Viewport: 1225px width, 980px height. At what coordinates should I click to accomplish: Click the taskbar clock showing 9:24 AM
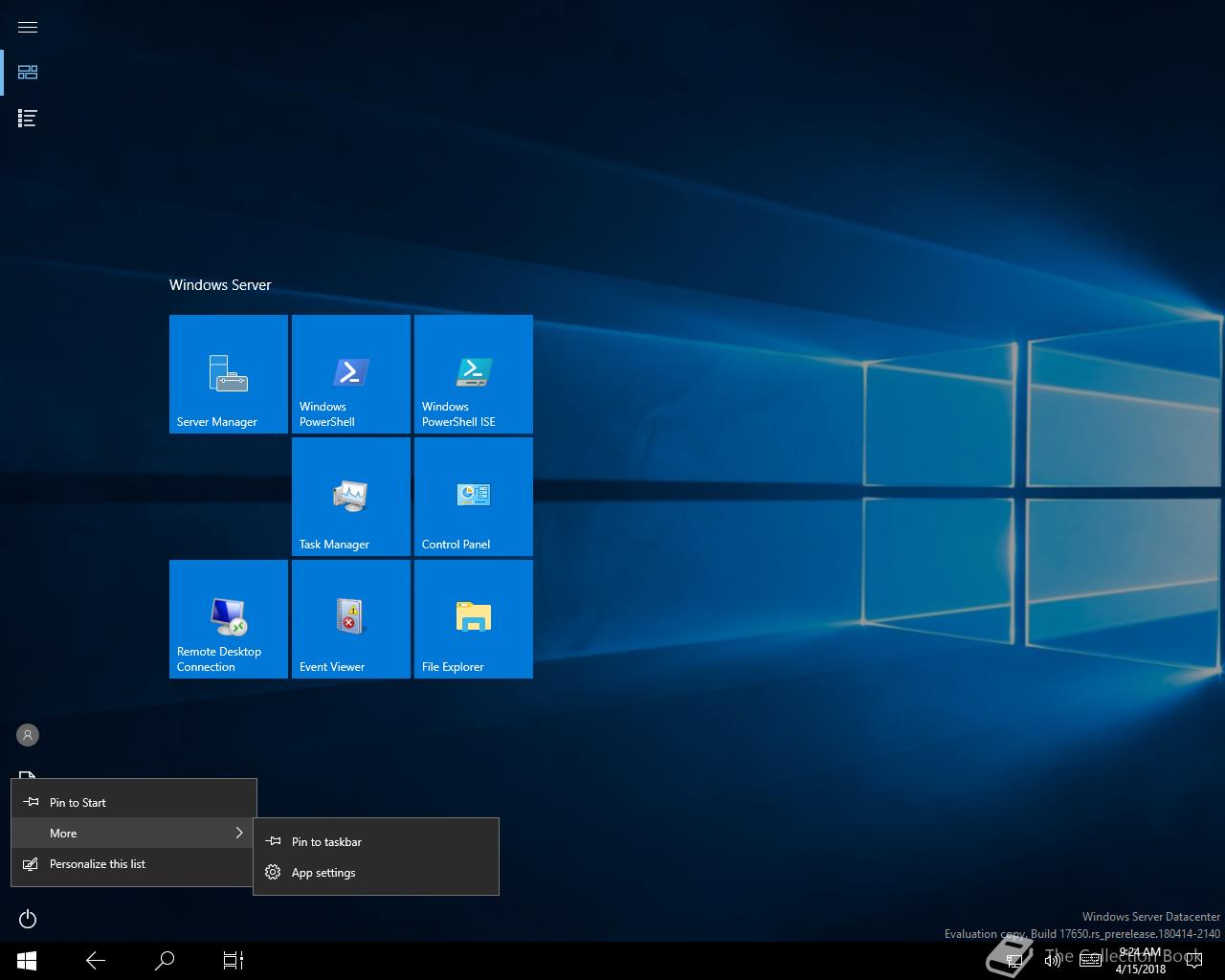(1140, 960)
